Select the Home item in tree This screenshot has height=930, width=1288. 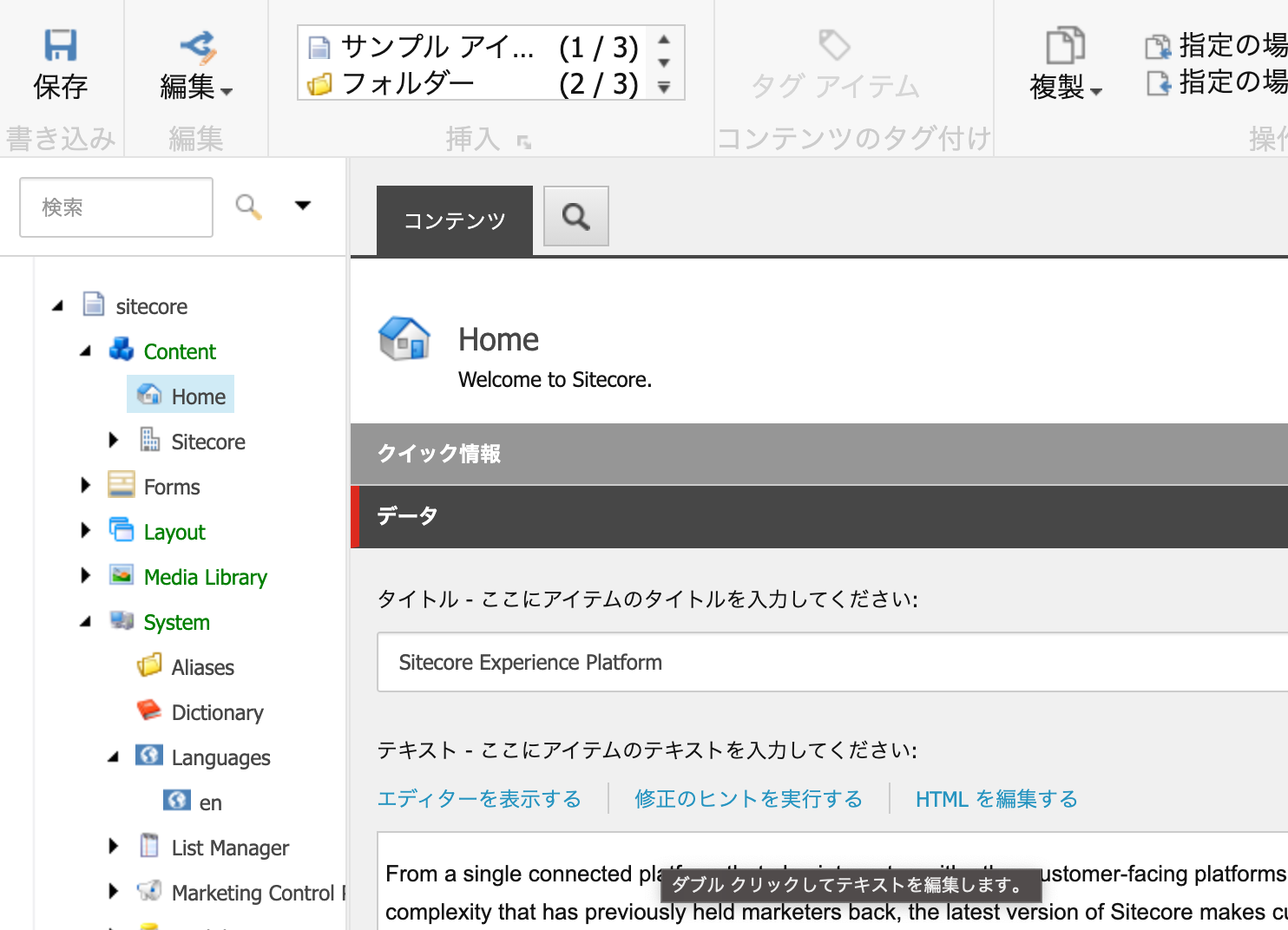[x=199, y=396]
